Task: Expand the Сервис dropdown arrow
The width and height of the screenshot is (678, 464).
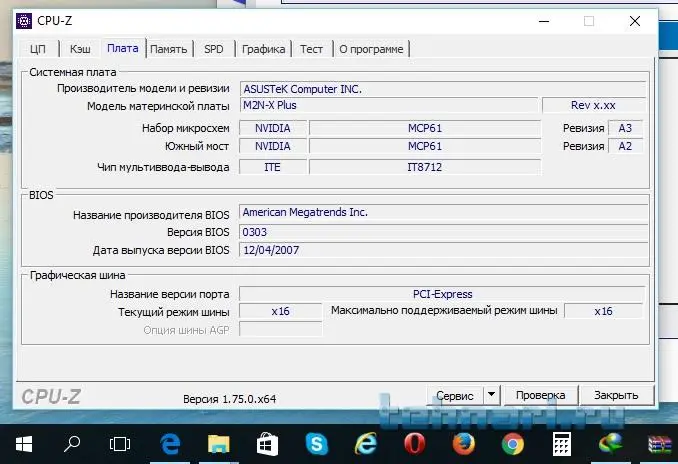Action: [491, 395]
